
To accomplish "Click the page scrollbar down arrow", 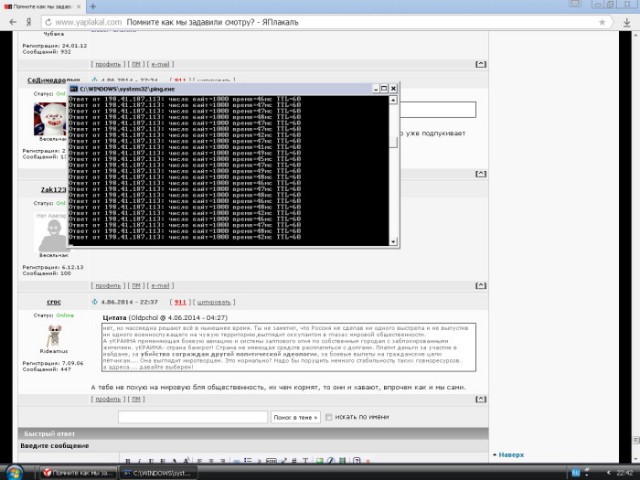I will [636, 460].
